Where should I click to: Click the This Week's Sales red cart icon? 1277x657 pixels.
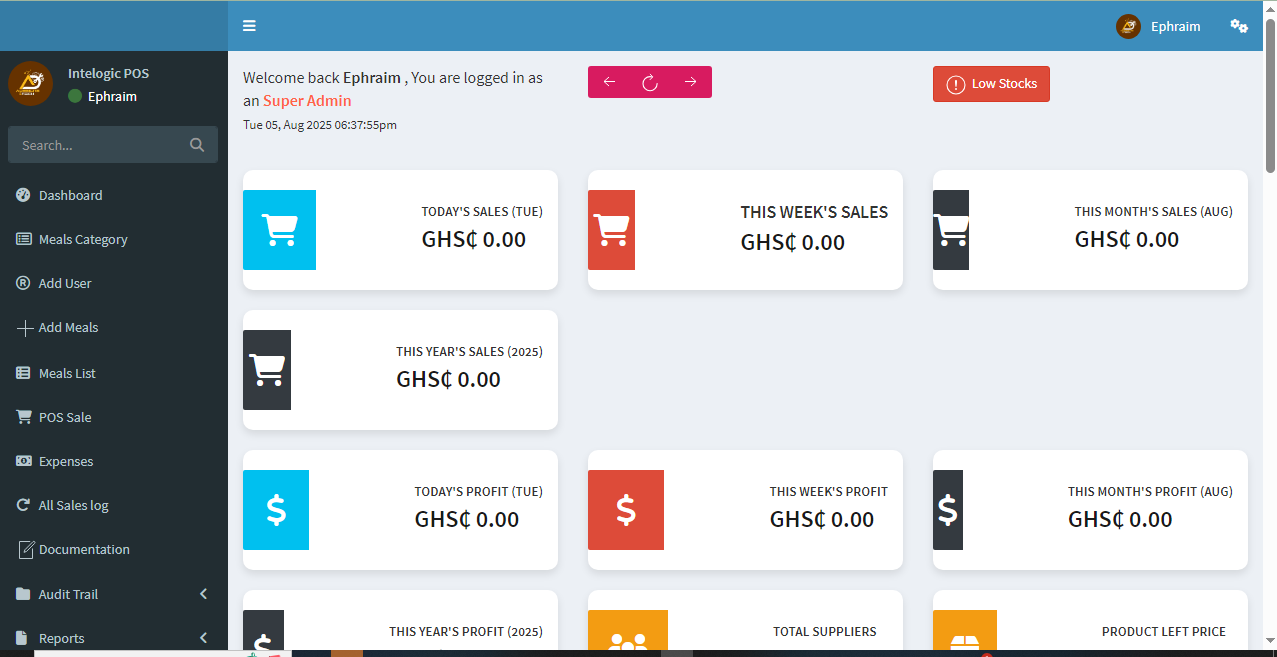[611, 230]
